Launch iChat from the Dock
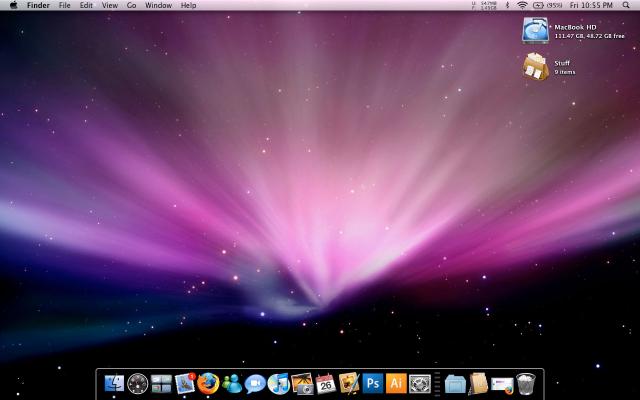 pos(255,384)
